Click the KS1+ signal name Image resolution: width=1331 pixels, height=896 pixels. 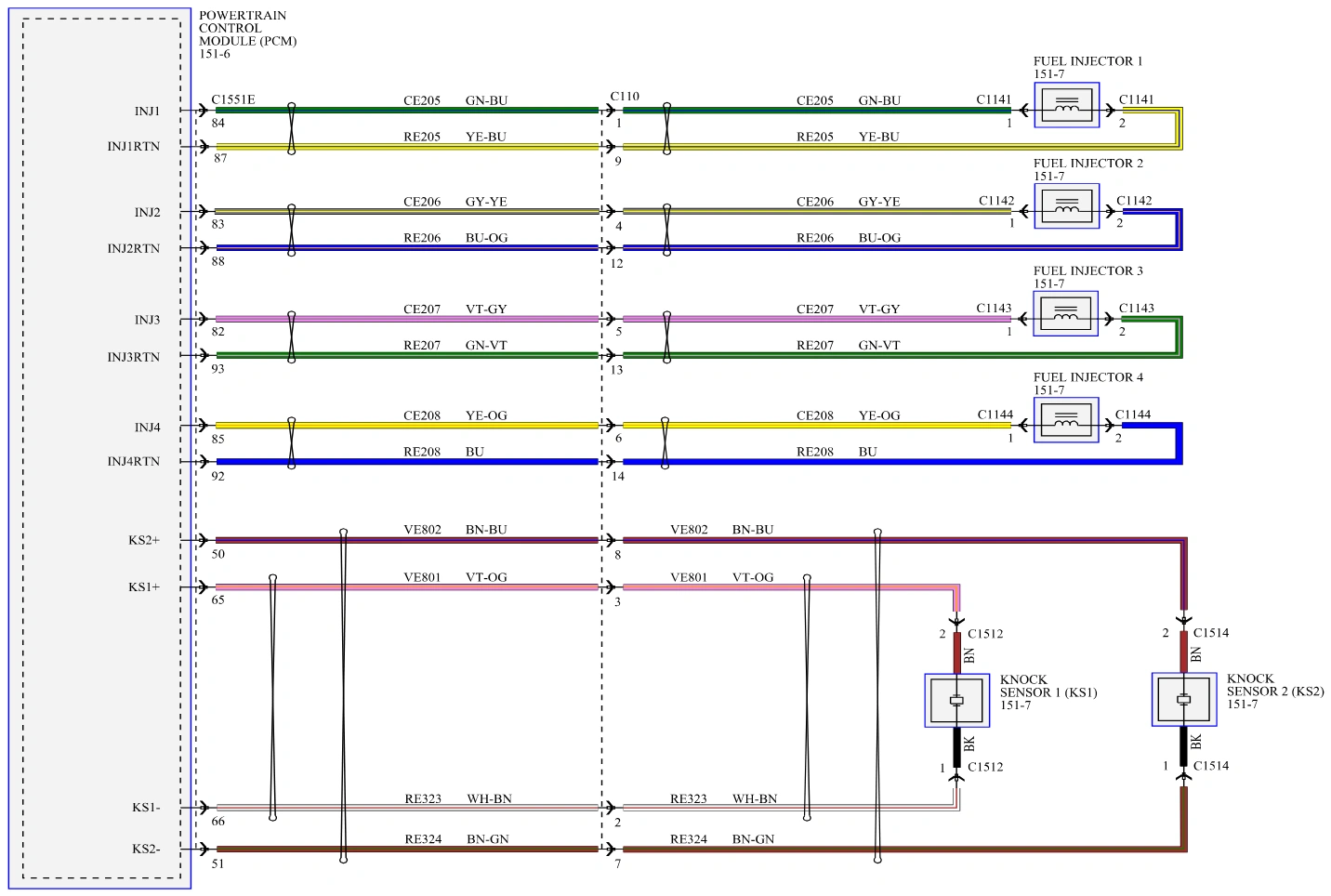(x=144, y=586)
